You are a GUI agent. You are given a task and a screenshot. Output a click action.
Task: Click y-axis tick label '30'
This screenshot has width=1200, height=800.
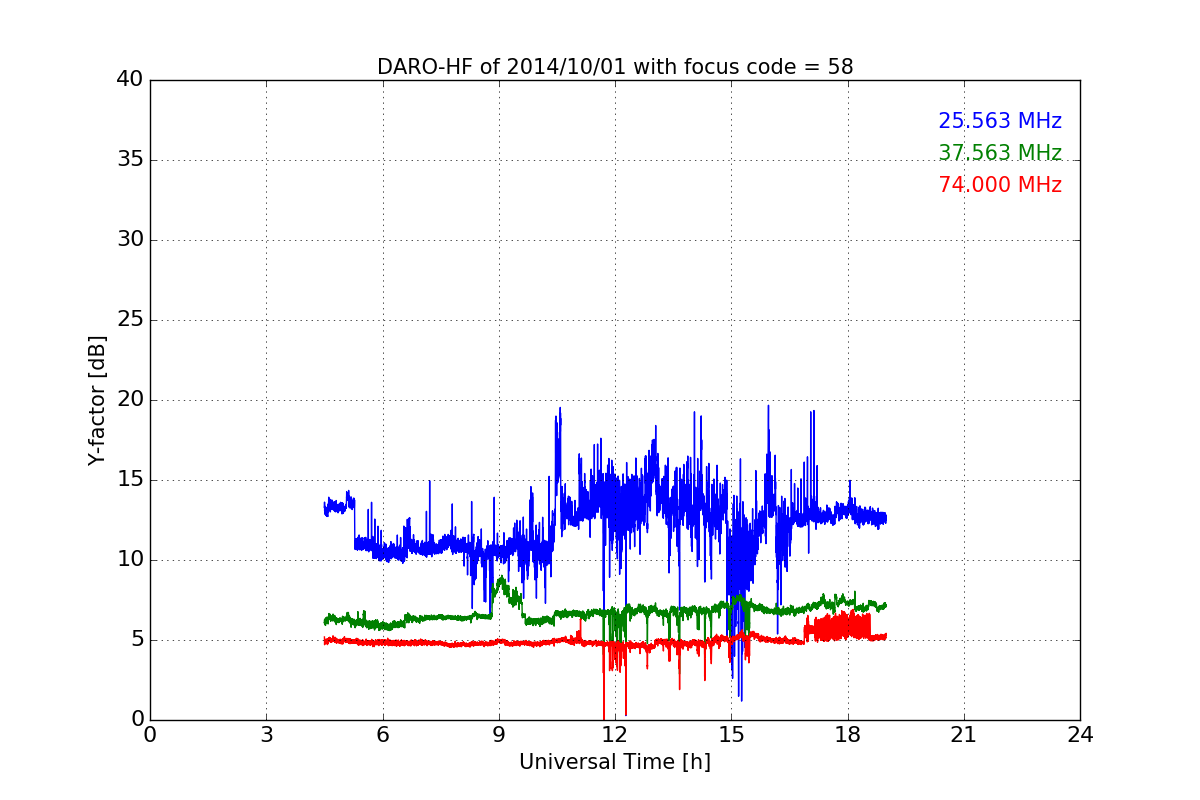click(x=130, y=240)
